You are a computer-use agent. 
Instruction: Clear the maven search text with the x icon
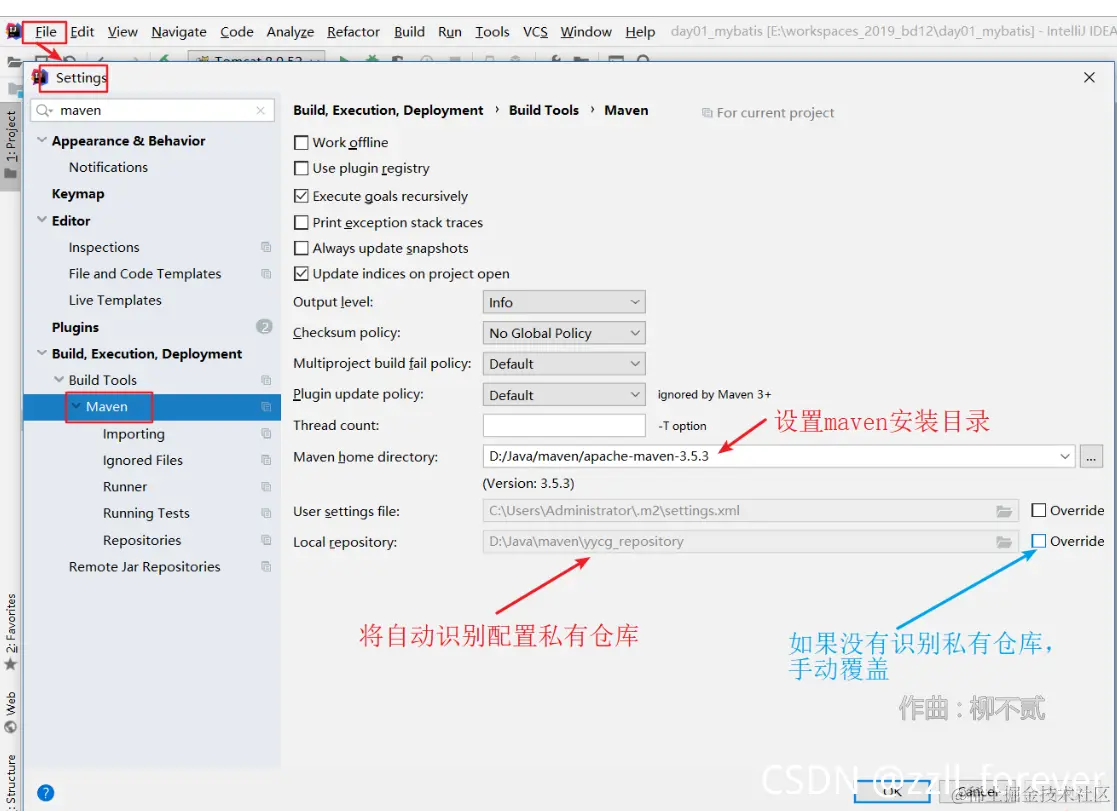coord(260,110)
